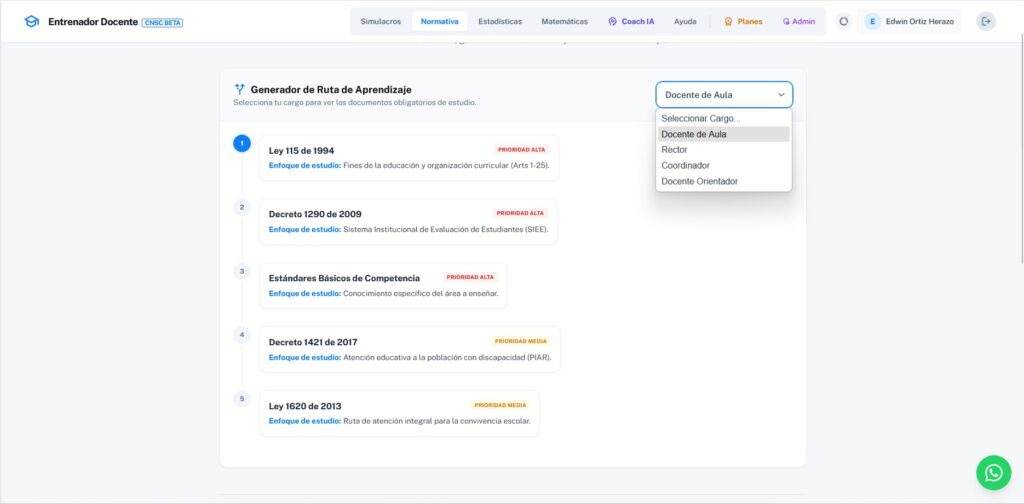Click the user avatar letter E
This screenshot has width=1024, height=504.
point(873,21)
